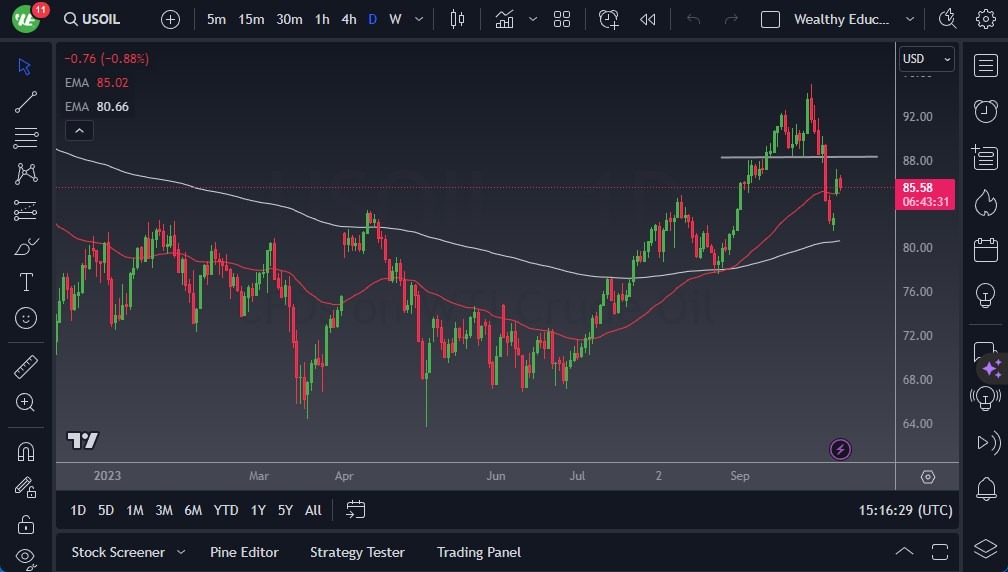The width and height of the screenshot is (1008, 572).
Task: Expand the USD currency dropdown
Action: click(926, 59)
